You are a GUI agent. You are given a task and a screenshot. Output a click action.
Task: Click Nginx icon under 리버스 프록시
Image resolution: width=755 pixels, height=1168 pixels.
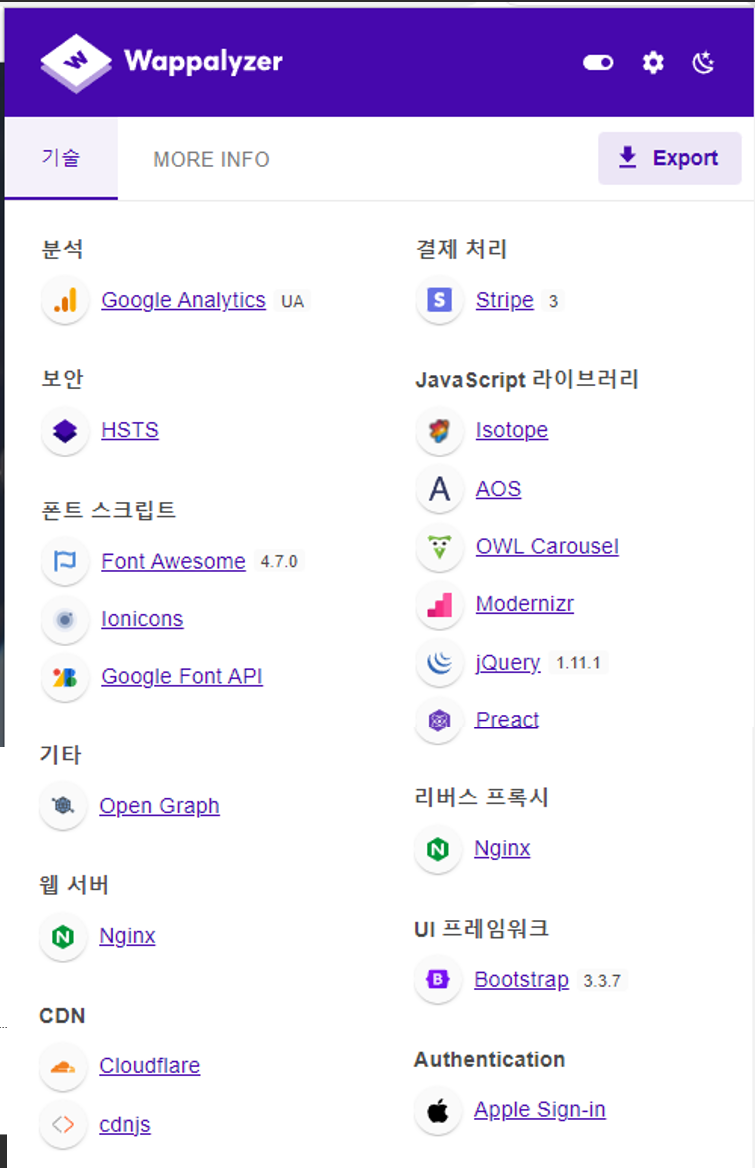[x=438, y=849]
